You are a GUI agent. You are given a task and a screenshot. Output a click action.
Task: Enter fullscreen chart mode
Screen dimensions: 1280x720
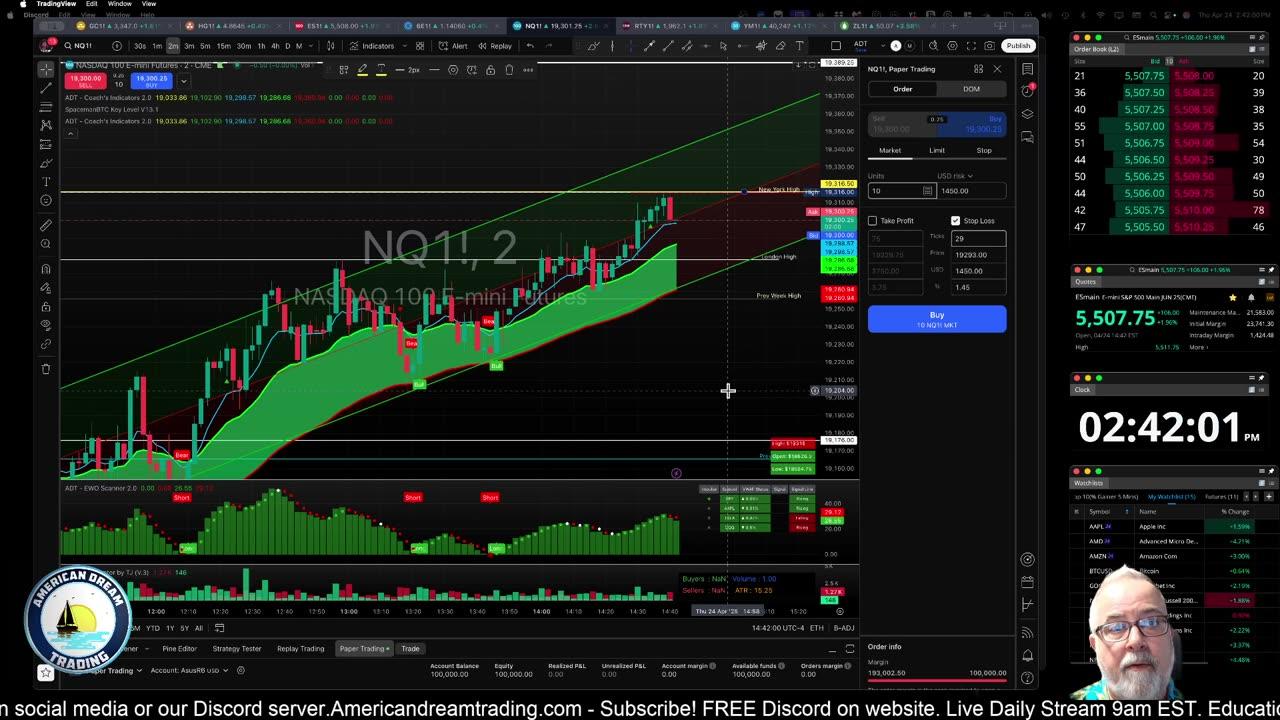tap(970, 46)
